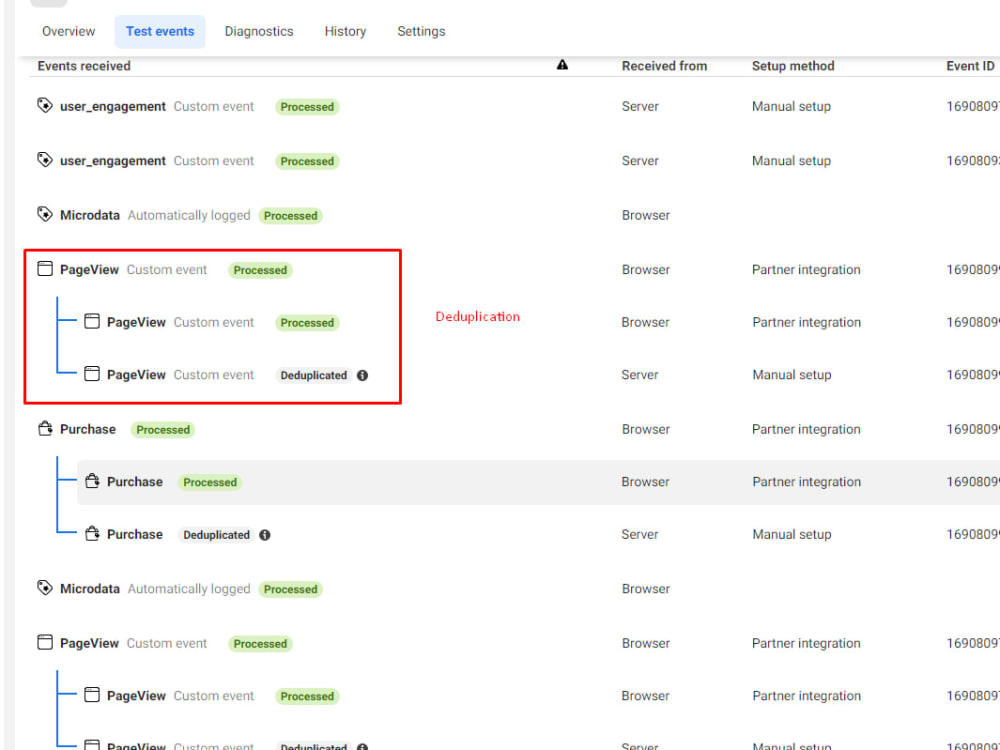This screenshot has width=1000, height=750.
Task: Click the Processed badge on the Purchase event
Action: point(162,429)
